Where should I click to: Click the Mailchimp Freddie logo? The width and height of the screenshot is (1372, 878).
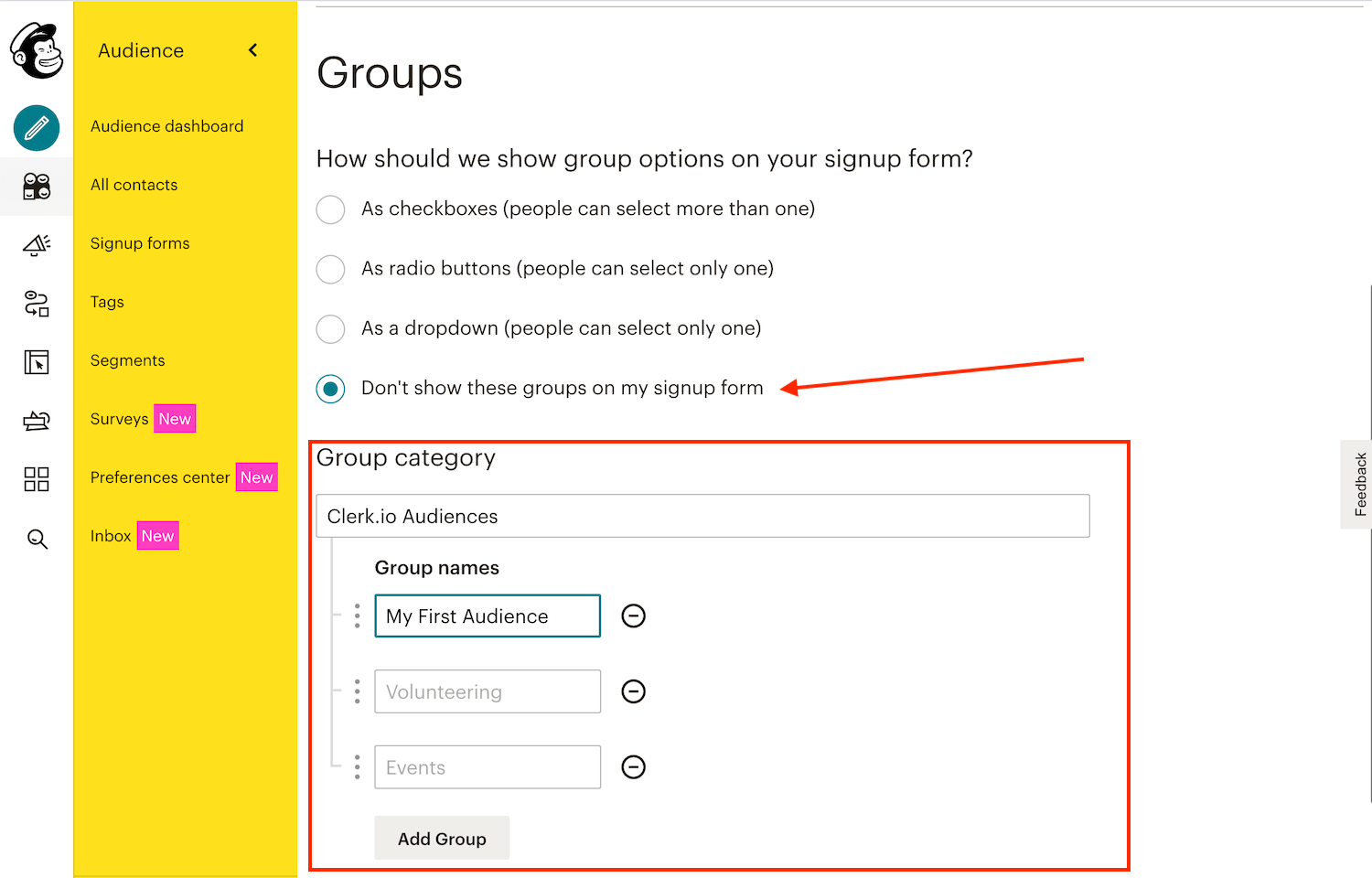pos(37,51)
